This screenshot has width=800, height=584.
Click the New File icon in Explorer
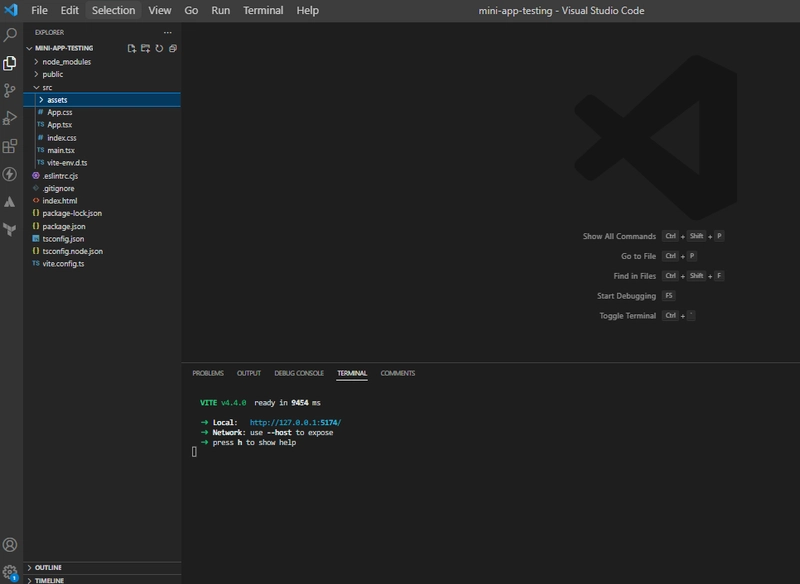132,48
